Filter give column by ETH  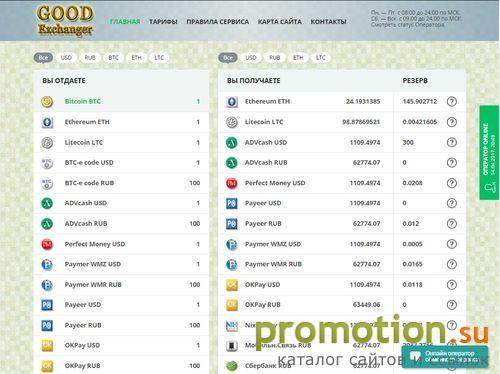[x=136, y=58]
